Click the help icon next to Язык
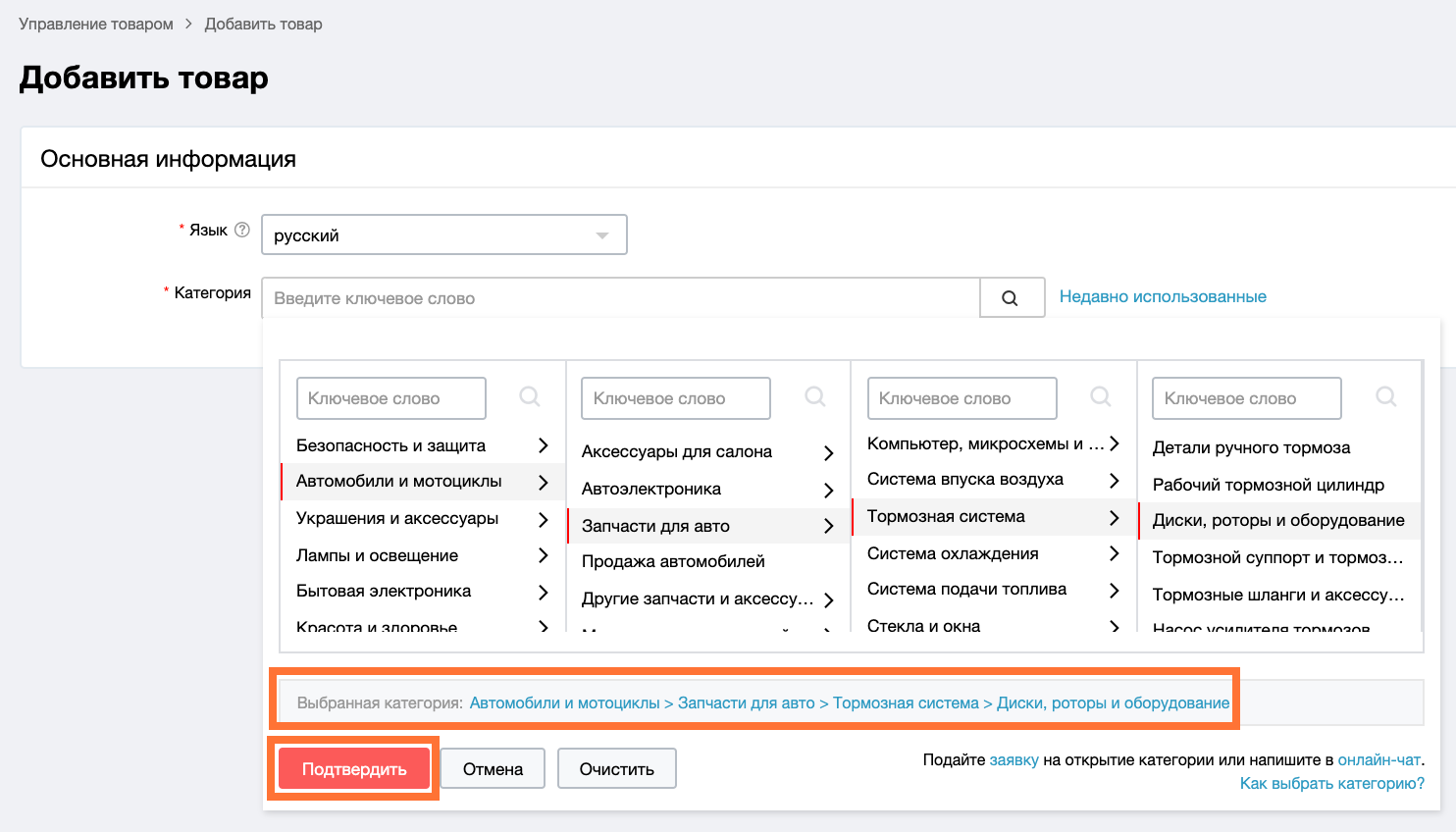This screenshot has width=1456, height=832. click(242, 230)
